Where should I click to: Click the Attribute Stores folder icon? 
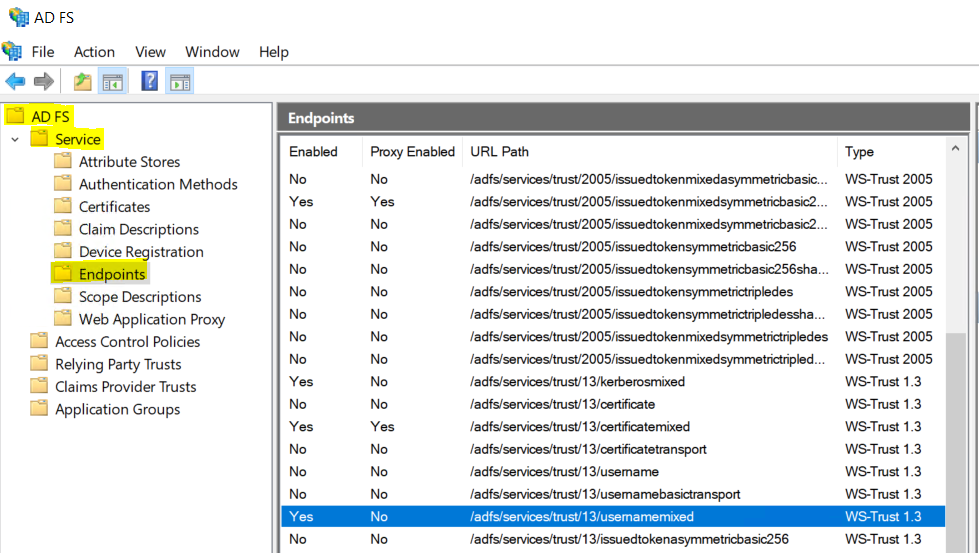pos(62,161)
